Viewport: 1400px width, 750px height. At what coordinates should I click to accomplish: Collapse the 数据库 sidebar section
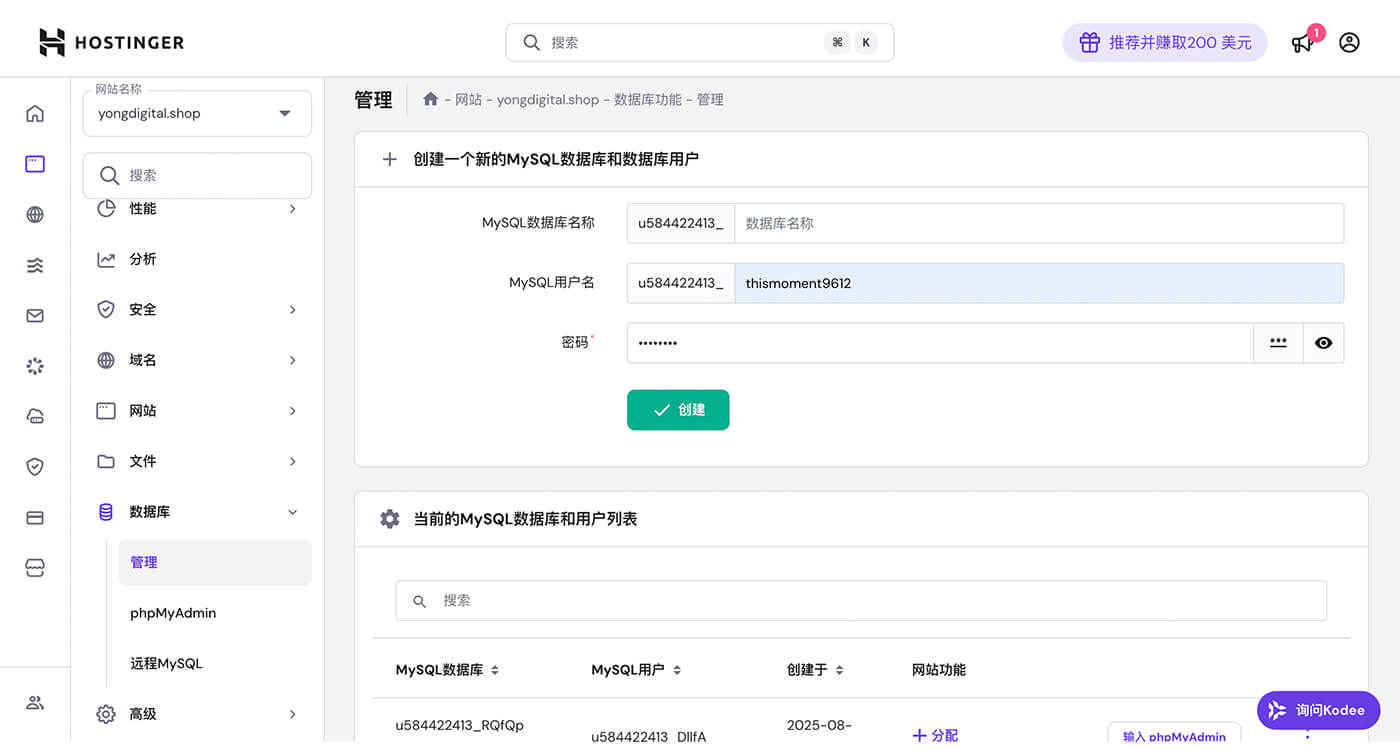pos(293,512)
